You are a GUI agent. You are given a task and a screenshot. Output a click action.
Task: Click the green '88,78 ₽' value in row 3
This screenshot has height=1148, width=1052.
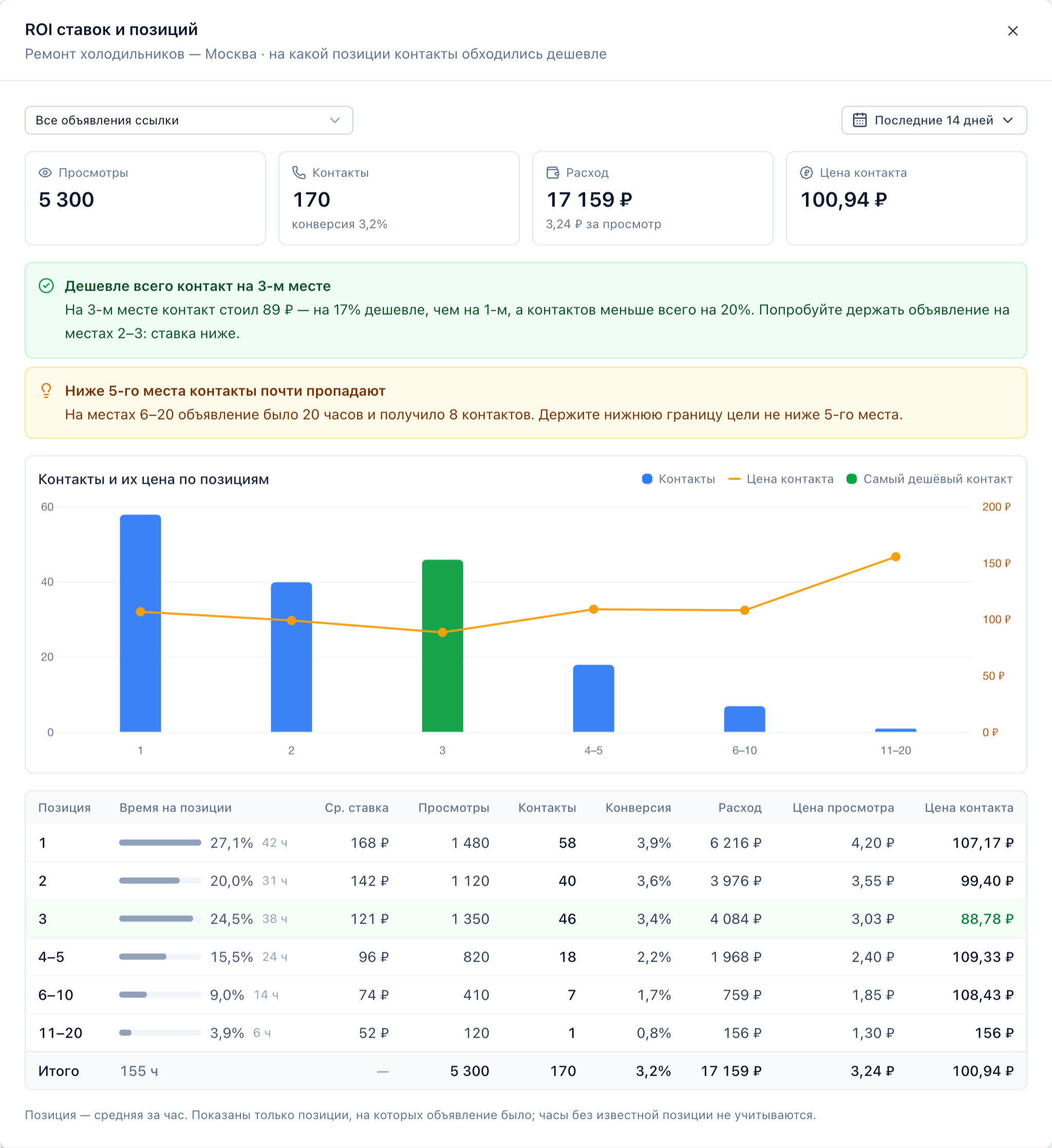tap(987, 919)
